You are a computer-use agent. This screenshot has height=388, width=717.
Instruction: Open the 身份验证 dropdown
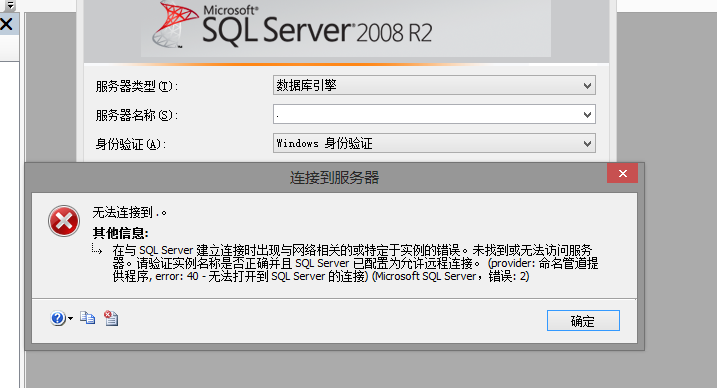click(x=434, y=144)
